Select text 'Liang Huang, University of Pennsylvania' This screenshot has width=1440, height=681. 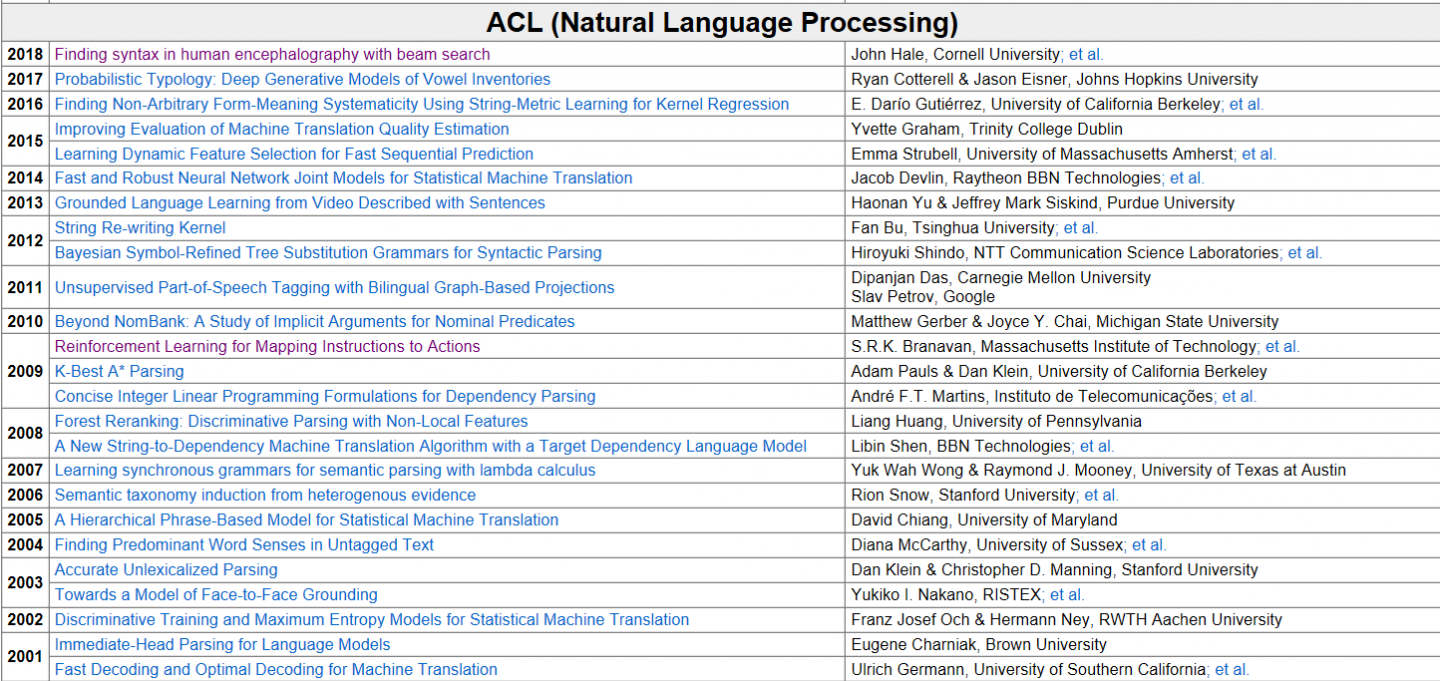tap(996, 422)
